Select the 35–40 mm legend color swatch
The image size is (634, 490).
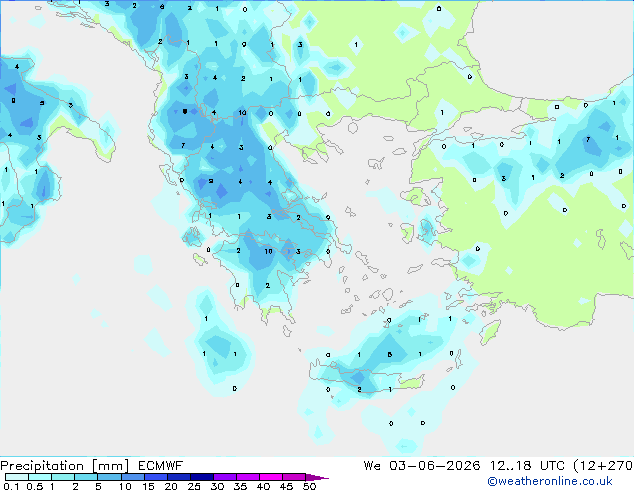[248, 477]
